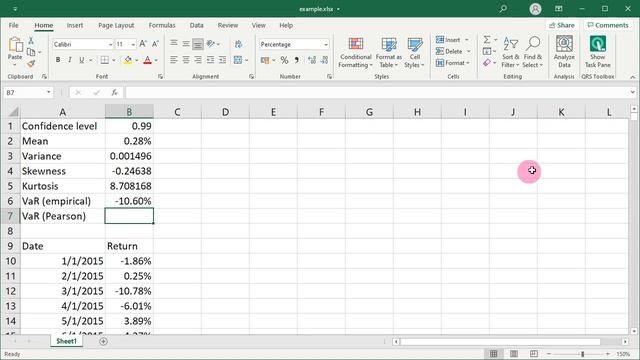Viewport: 640px width, 360px height.
Task: Open the Delete cells dropdown arrow
Action: tap(469, 51)
